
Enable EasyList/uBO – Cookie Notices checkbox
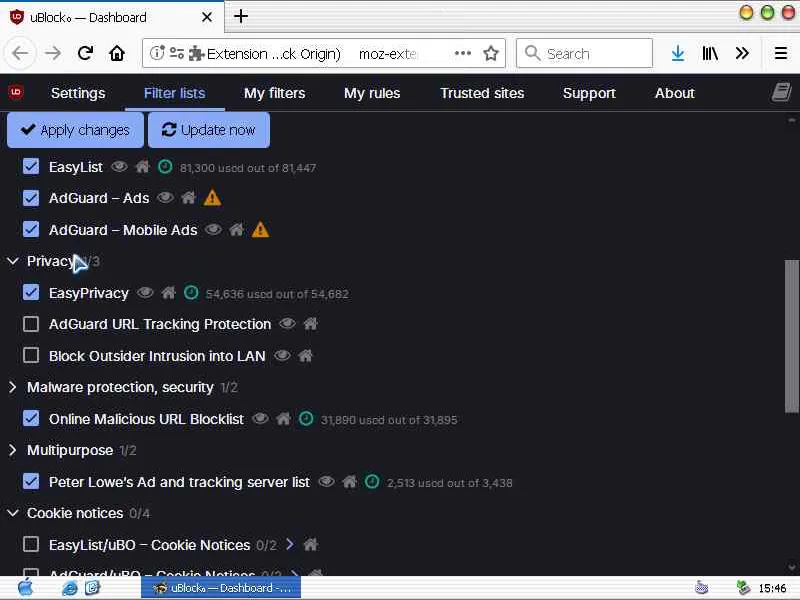pyautogui.click(x=31, y=544)
